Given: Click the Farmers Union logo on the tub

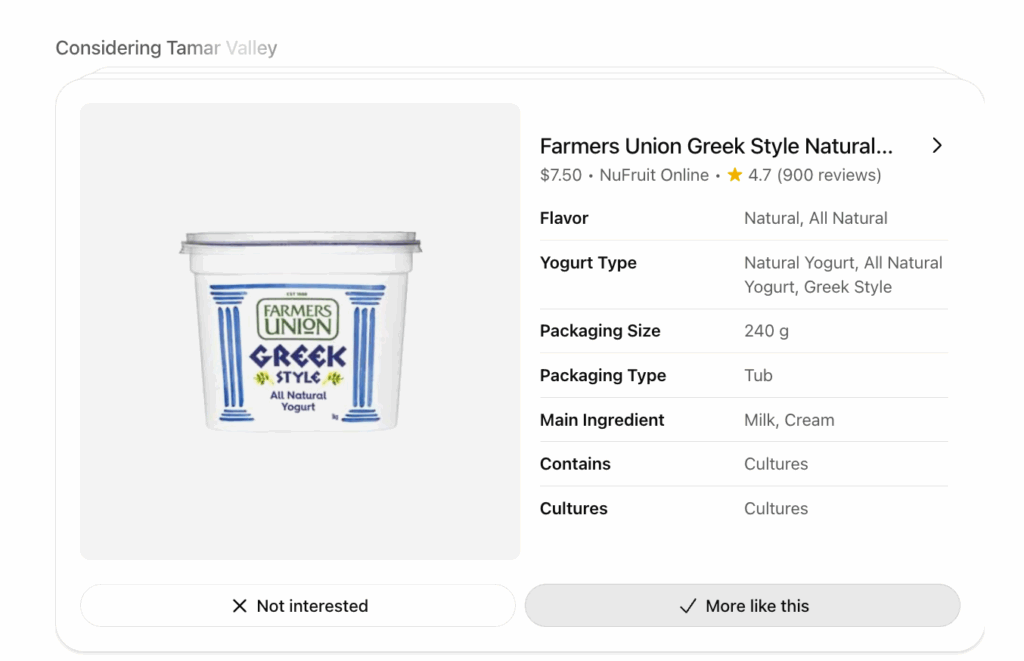Looking at the screenshot, I should point(296,318).
